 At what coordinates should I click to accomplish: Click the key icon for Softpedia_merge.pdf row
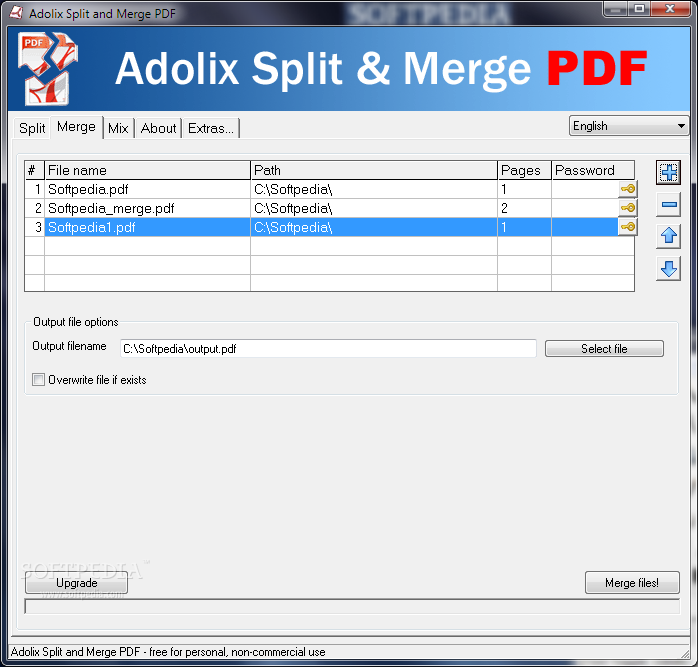tap(628, 208)
